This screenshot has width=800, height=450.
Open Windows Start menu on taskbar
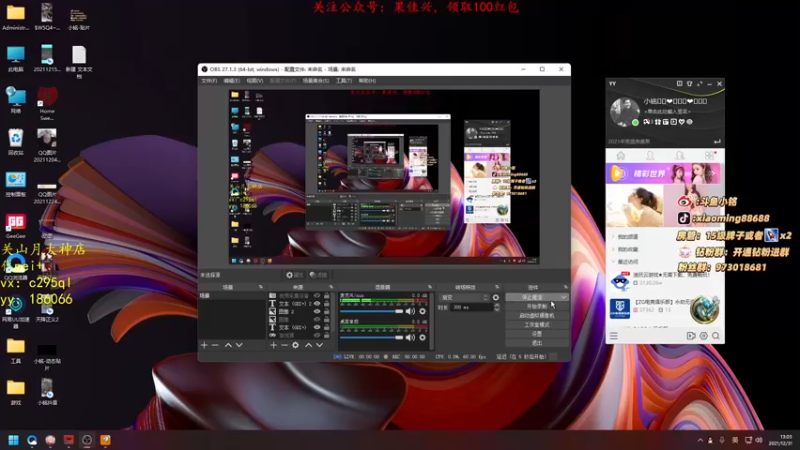(x=13, y=440)
